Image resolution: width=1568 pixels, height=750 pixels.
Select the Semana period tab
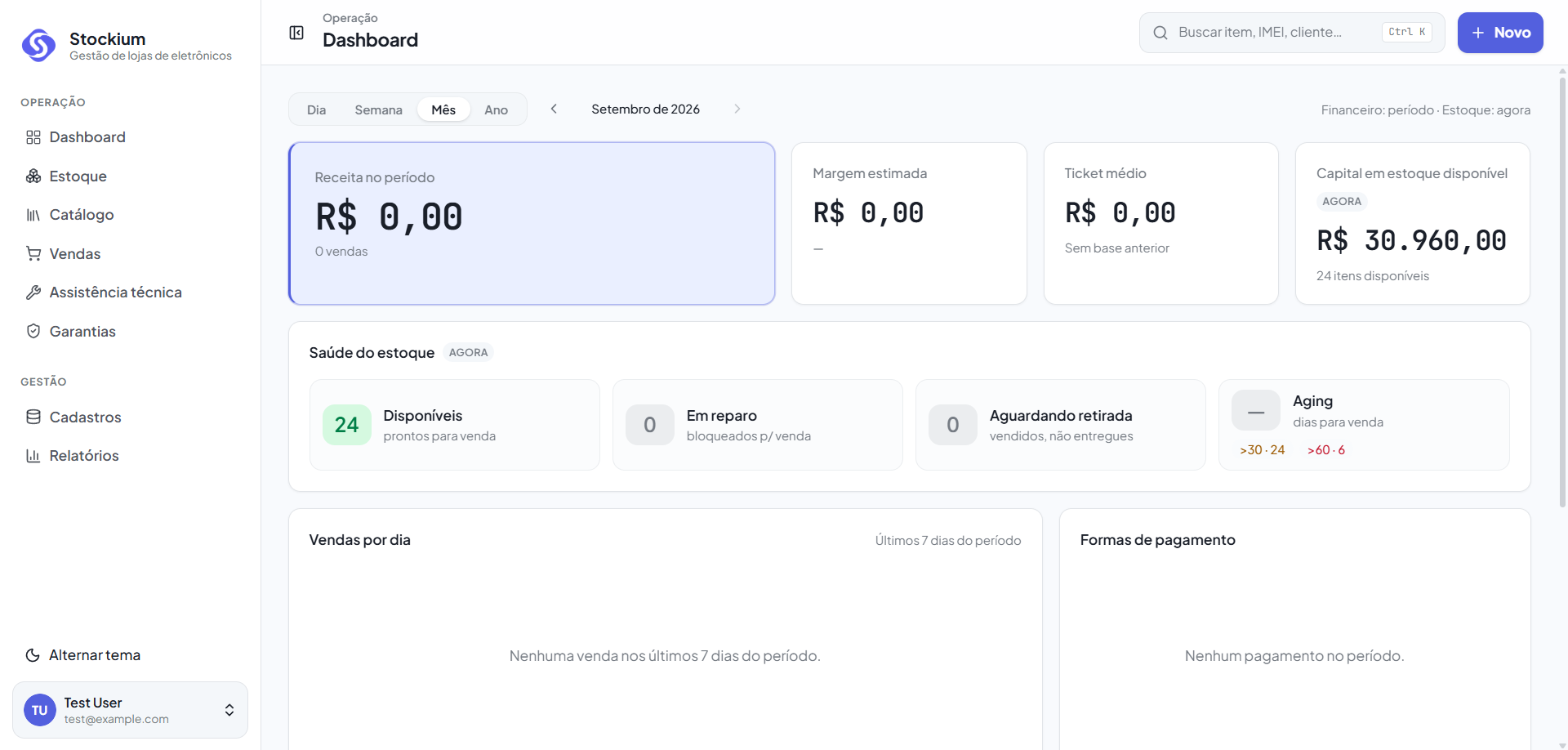click(379, 109)
